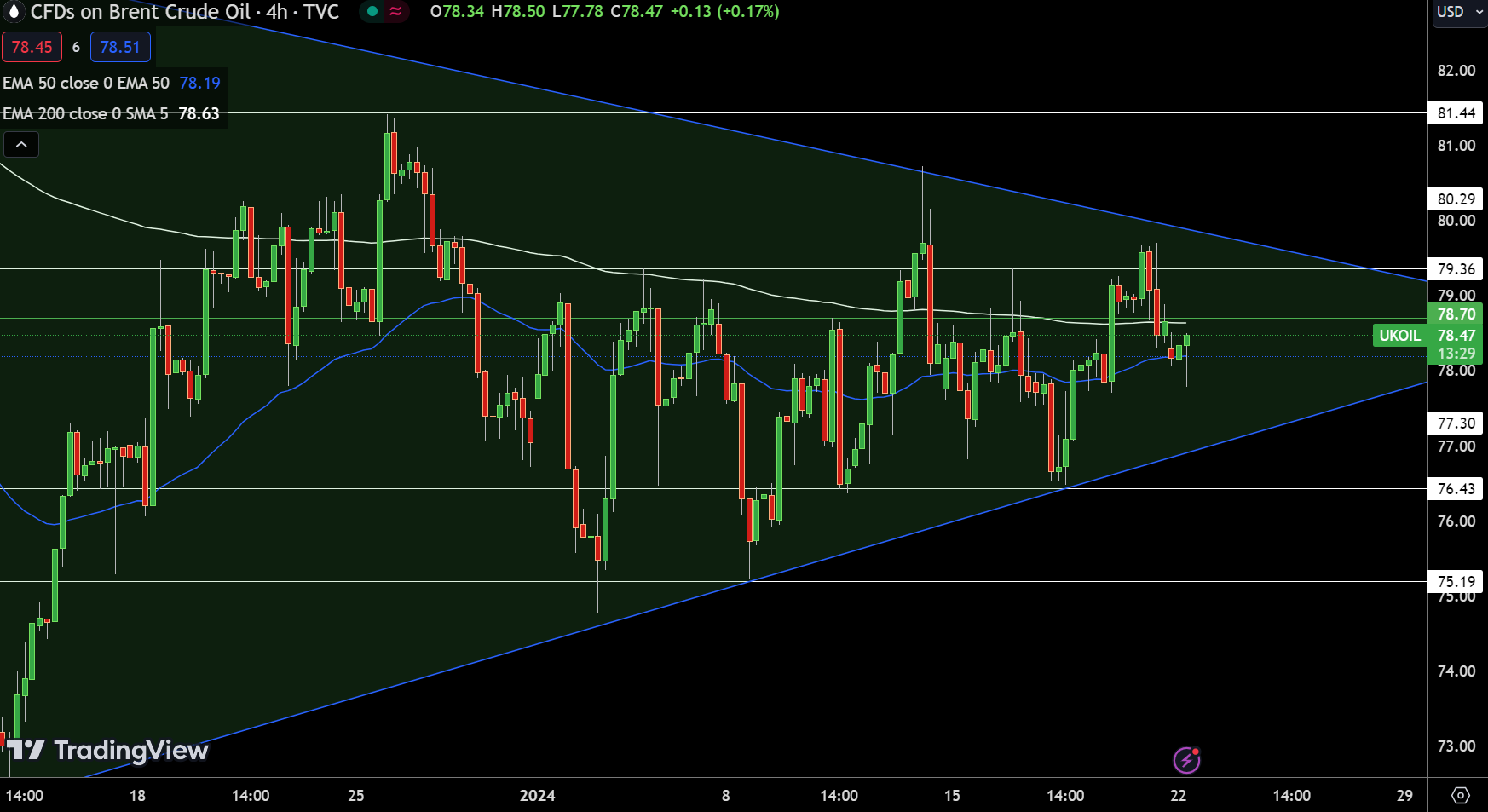The image size is (1488, 812).
Task: Click the high price H78.50 value
Action: click(x=518, y=12)
